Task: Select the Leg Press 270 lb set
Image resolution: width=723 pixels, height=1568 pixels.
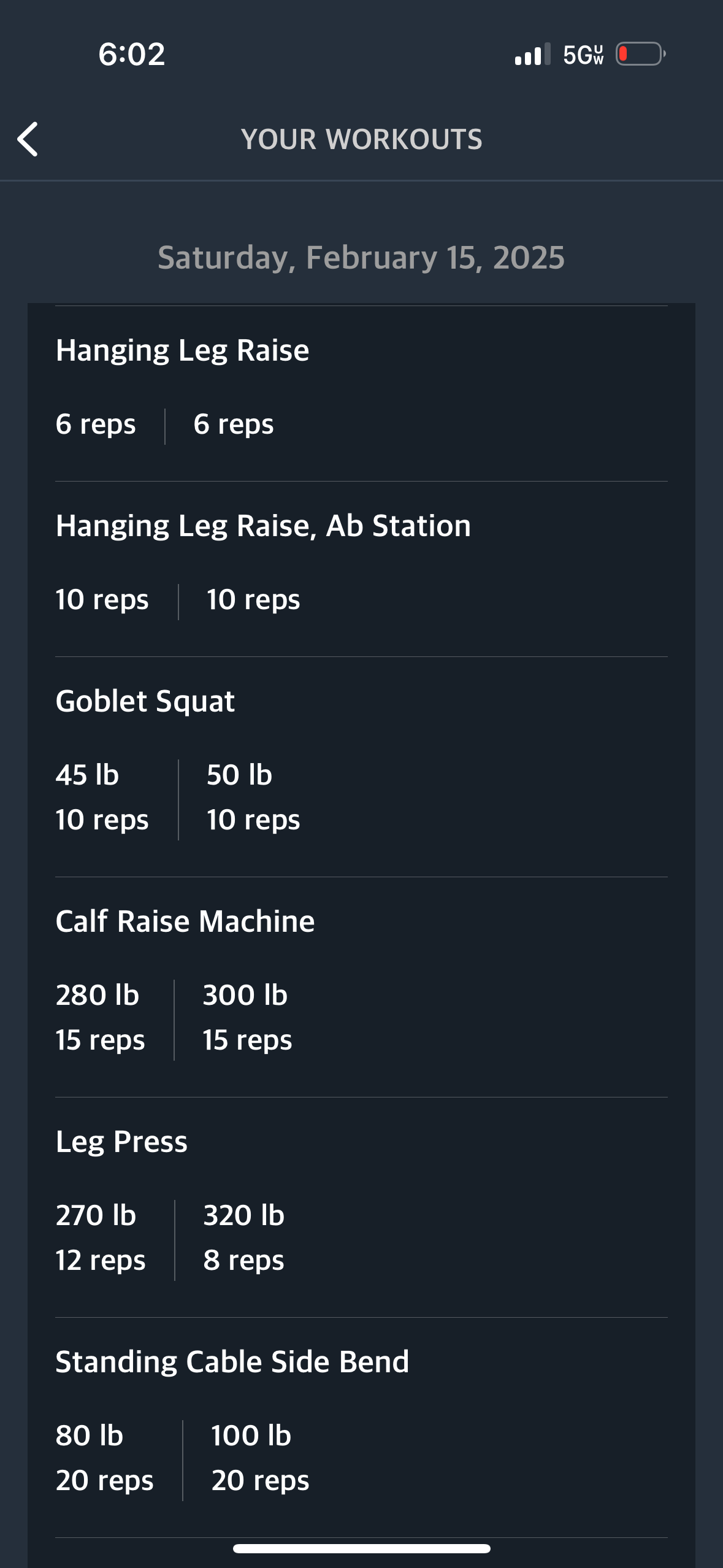Action: tap(101, 1237)
